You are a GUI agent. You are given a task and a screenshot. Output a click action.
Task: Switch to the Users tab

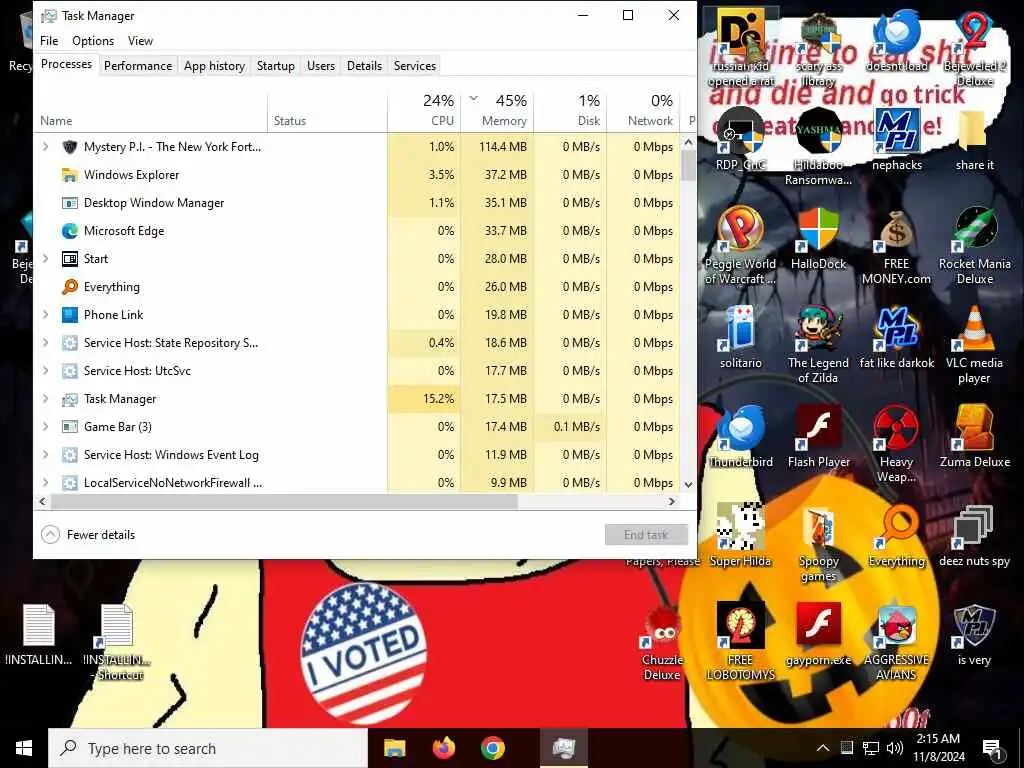pyautogui.click(x=321, y=65)
